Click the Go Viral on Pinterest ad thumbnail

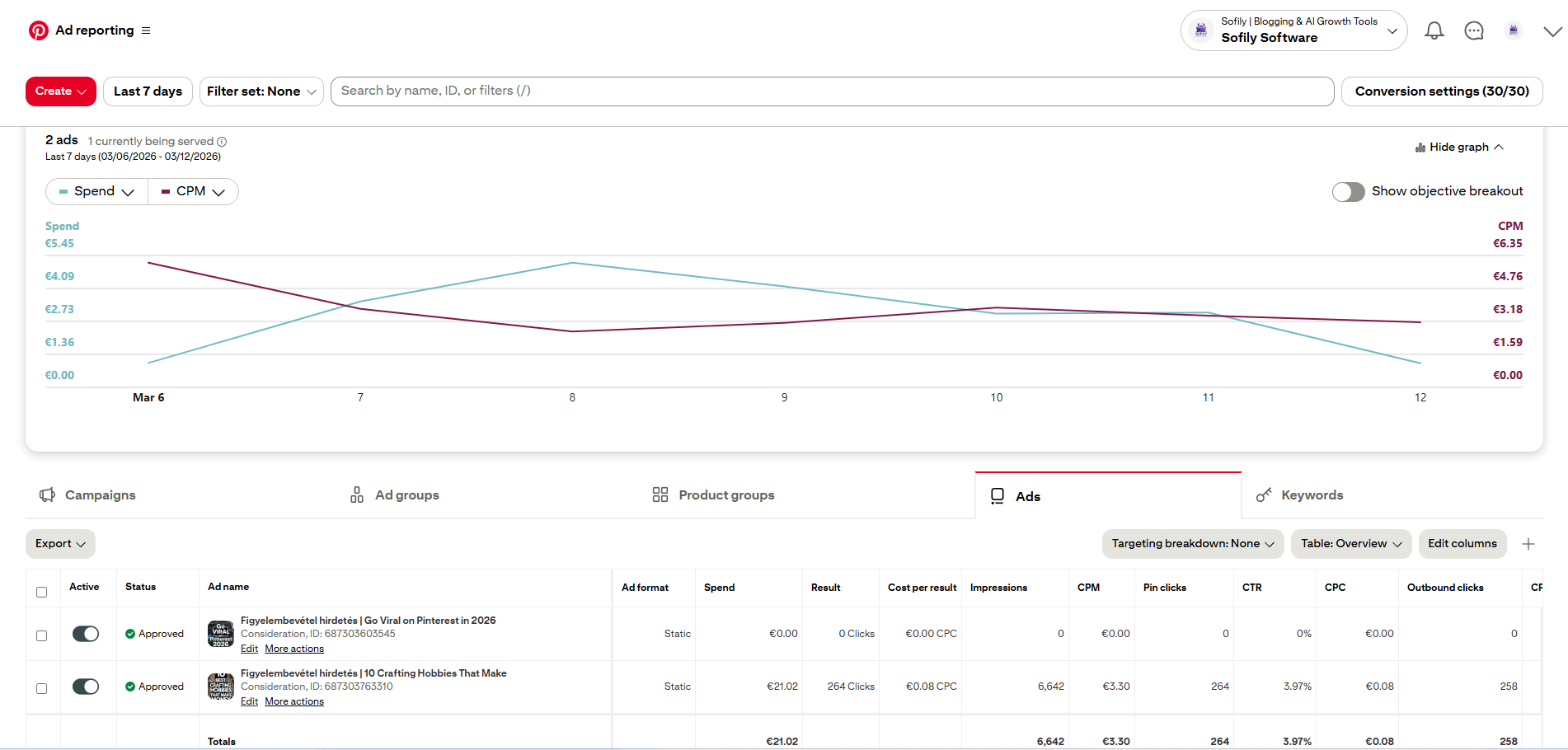[x=220, y=633]
